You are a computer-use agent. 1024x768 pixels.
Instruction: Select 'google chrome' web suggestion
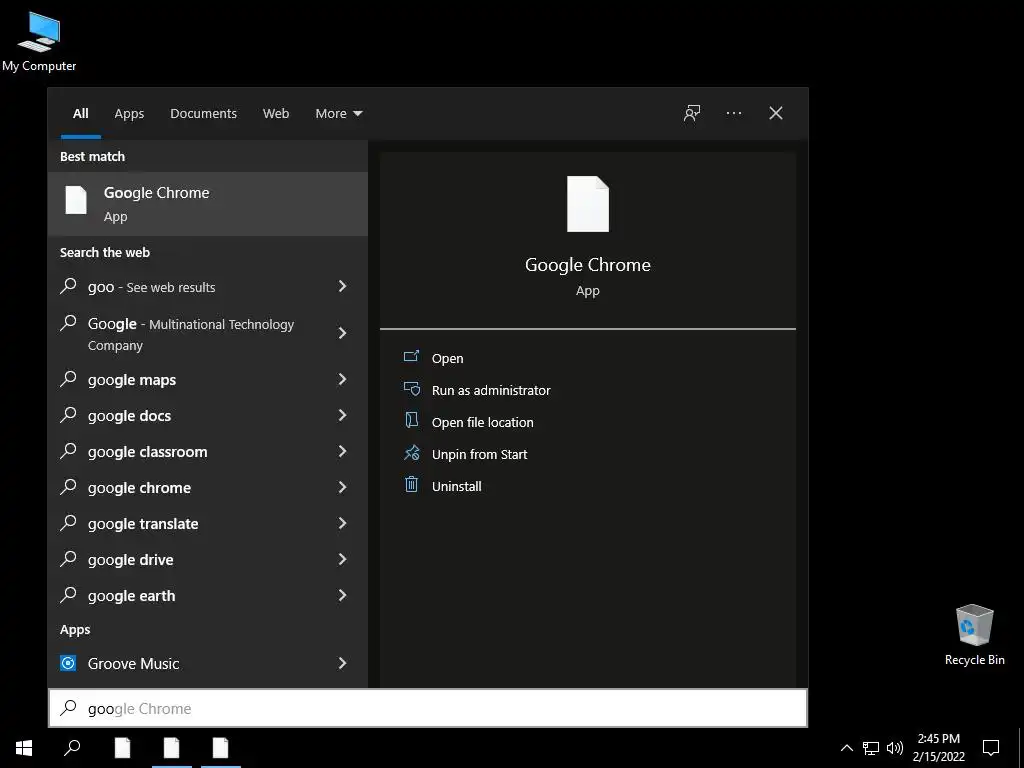(x=208, y=487)
